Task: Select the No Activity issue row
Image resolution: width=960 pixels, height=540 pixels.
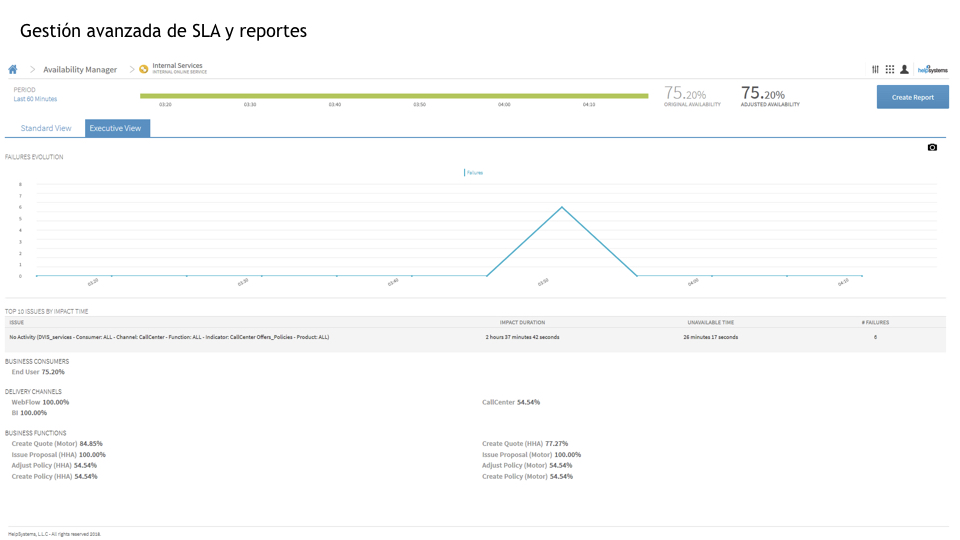Action: (x=475, y=337)
